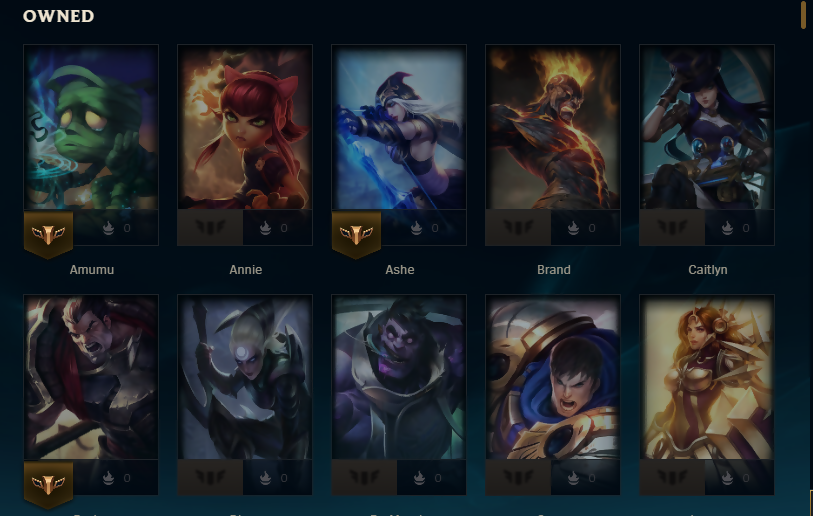The height and width of the screenshot is (516, 813).
Task: Click the flame icon under Brand's portrait
Action: coord(573,228)
